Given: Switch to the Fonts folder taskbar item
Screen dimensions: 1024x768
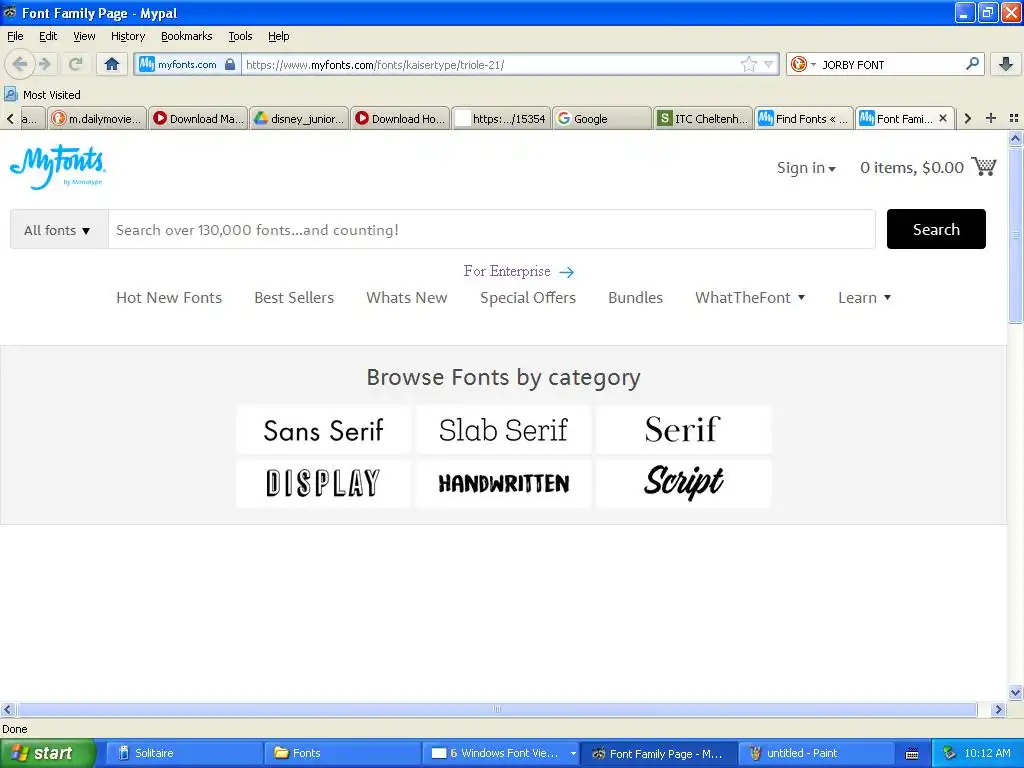Looking at the screenshot, I should (342, 753).
